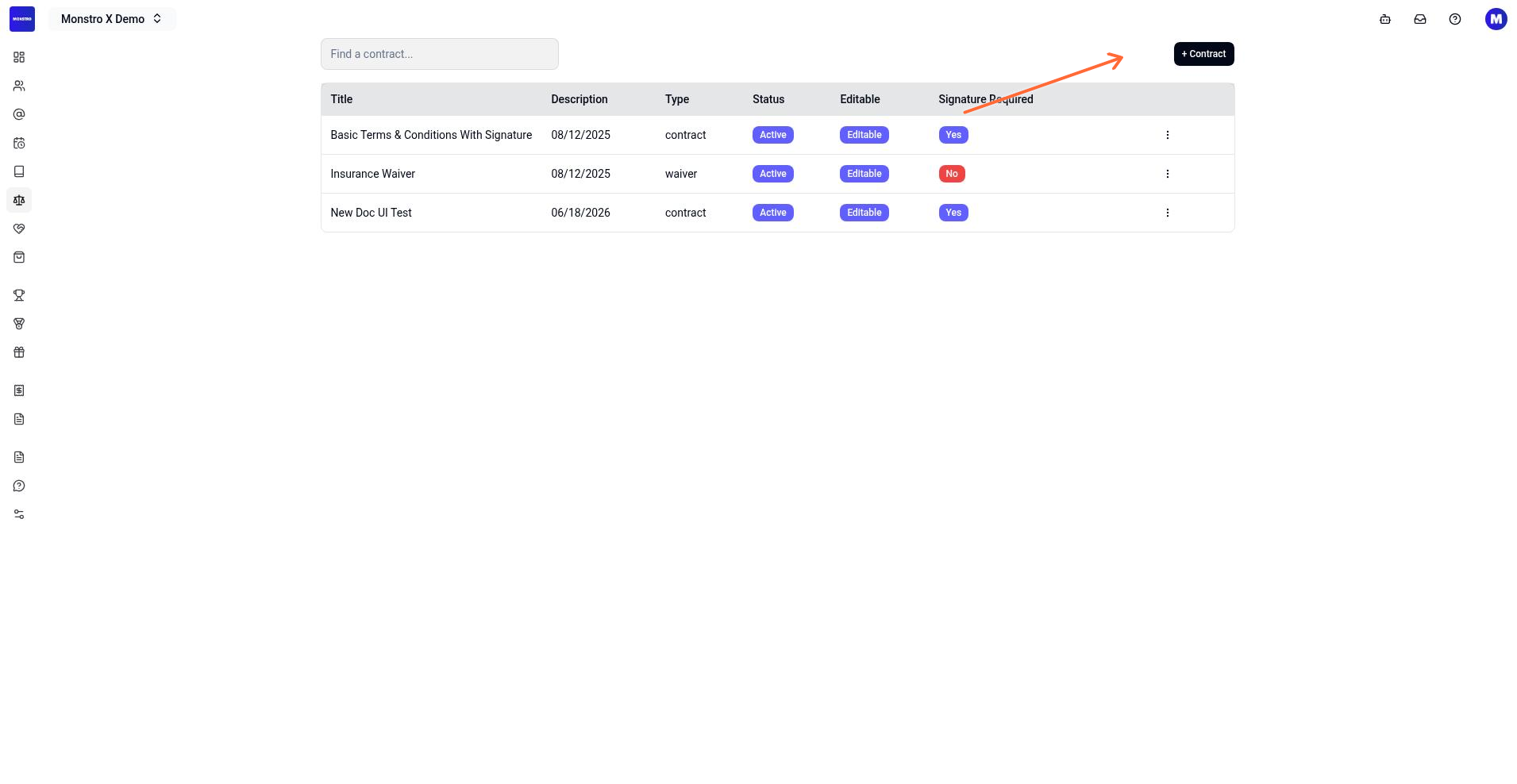The image size is (1517, 784).
Task: Open the question chat bubble icon in sidebar
Action: click(x=19, y=486)
